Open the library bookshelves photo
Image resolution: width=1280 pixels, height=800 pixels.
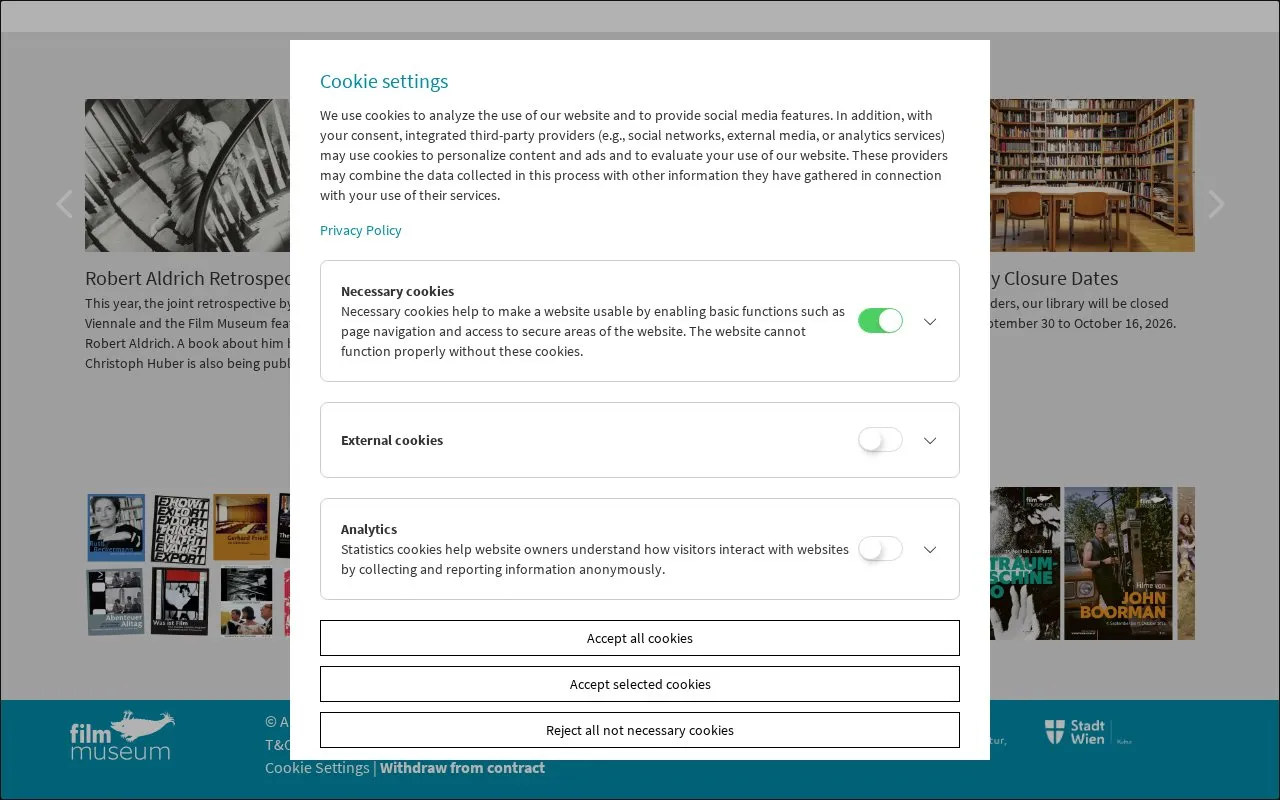coord(1092,175)
